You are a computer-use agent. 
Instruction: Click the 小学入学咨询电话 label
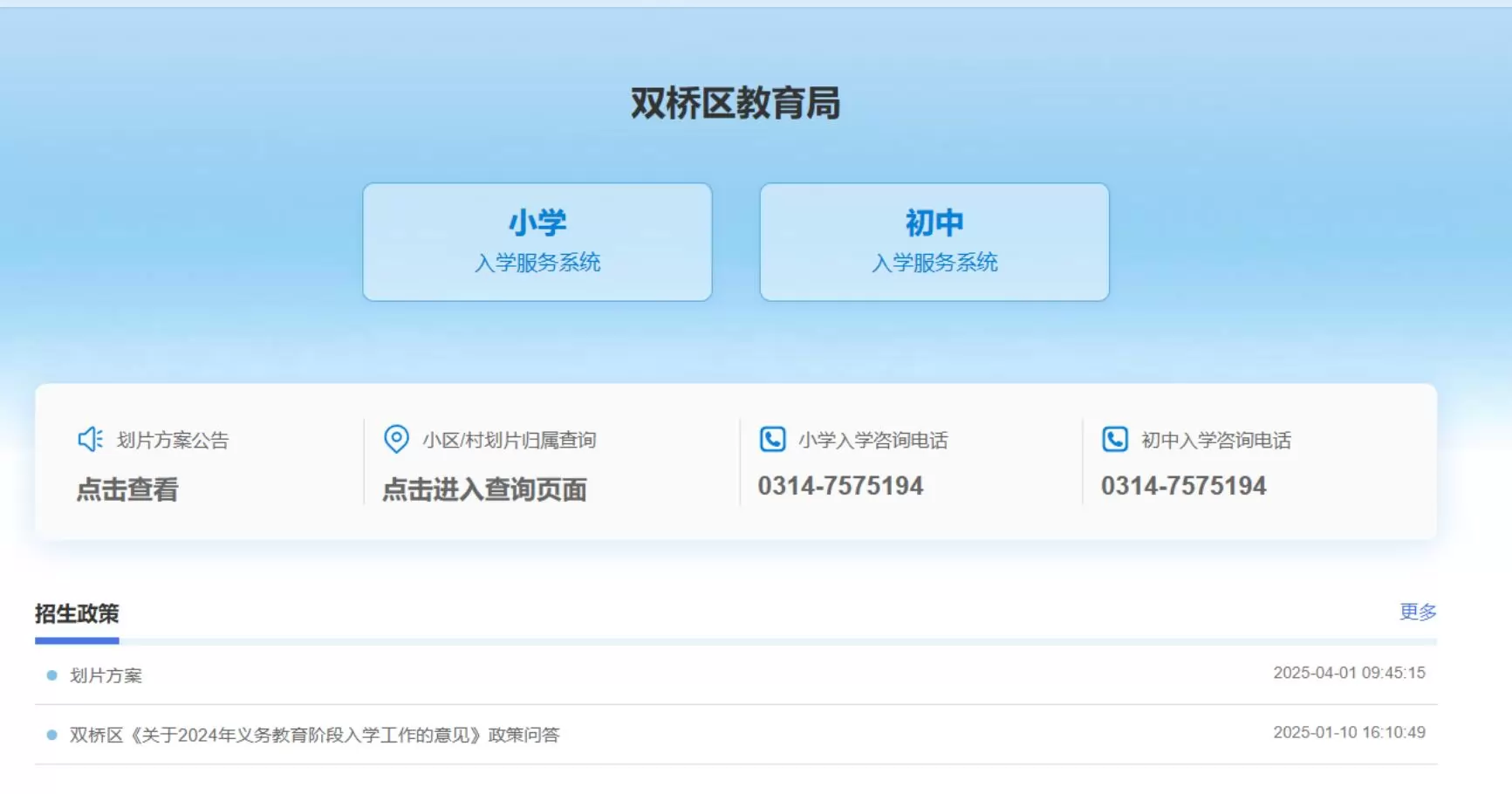click(873, 440)
